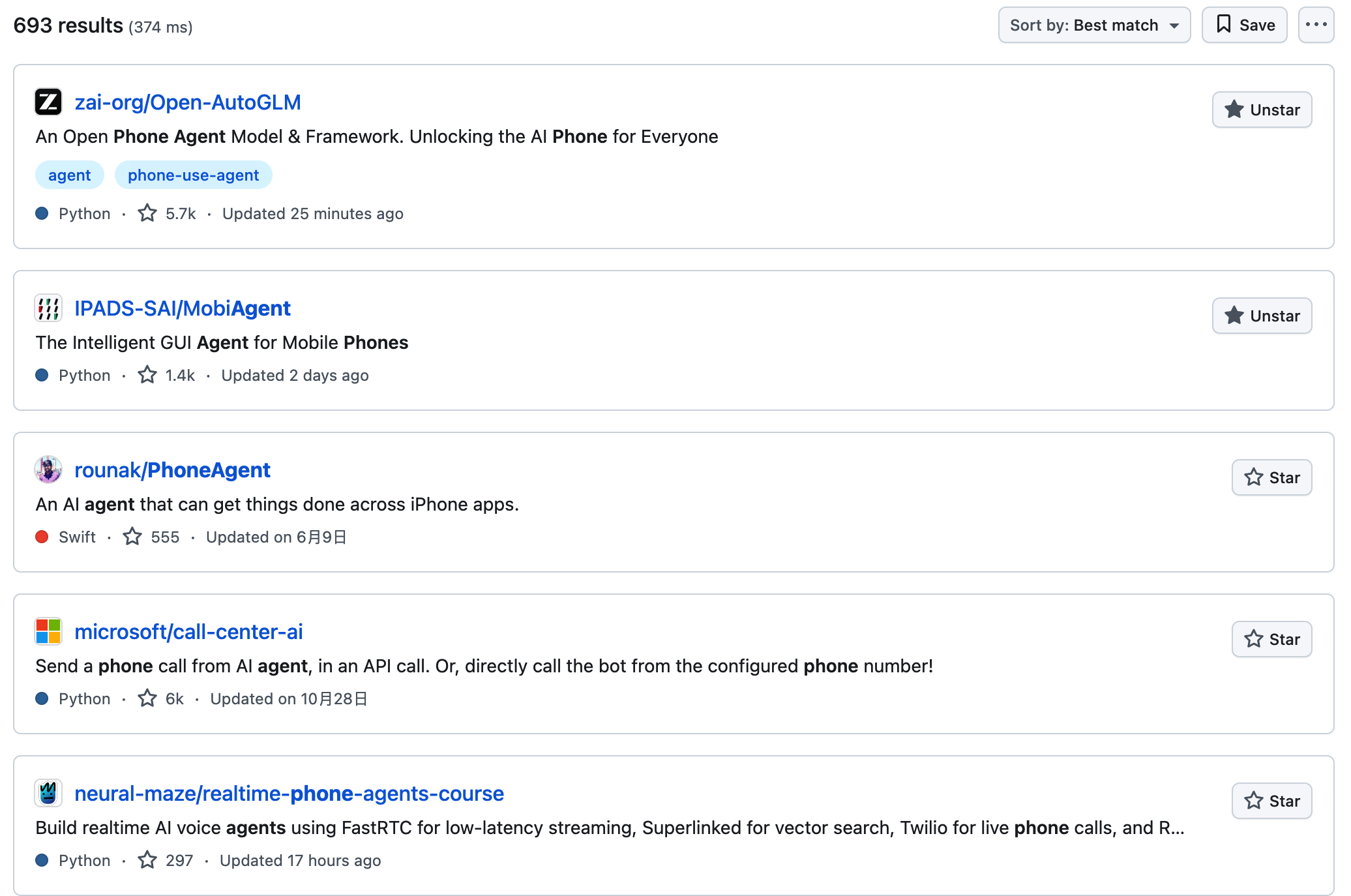
Task: Open the Sort by Best match dropdown
Action: [1093, 25]
